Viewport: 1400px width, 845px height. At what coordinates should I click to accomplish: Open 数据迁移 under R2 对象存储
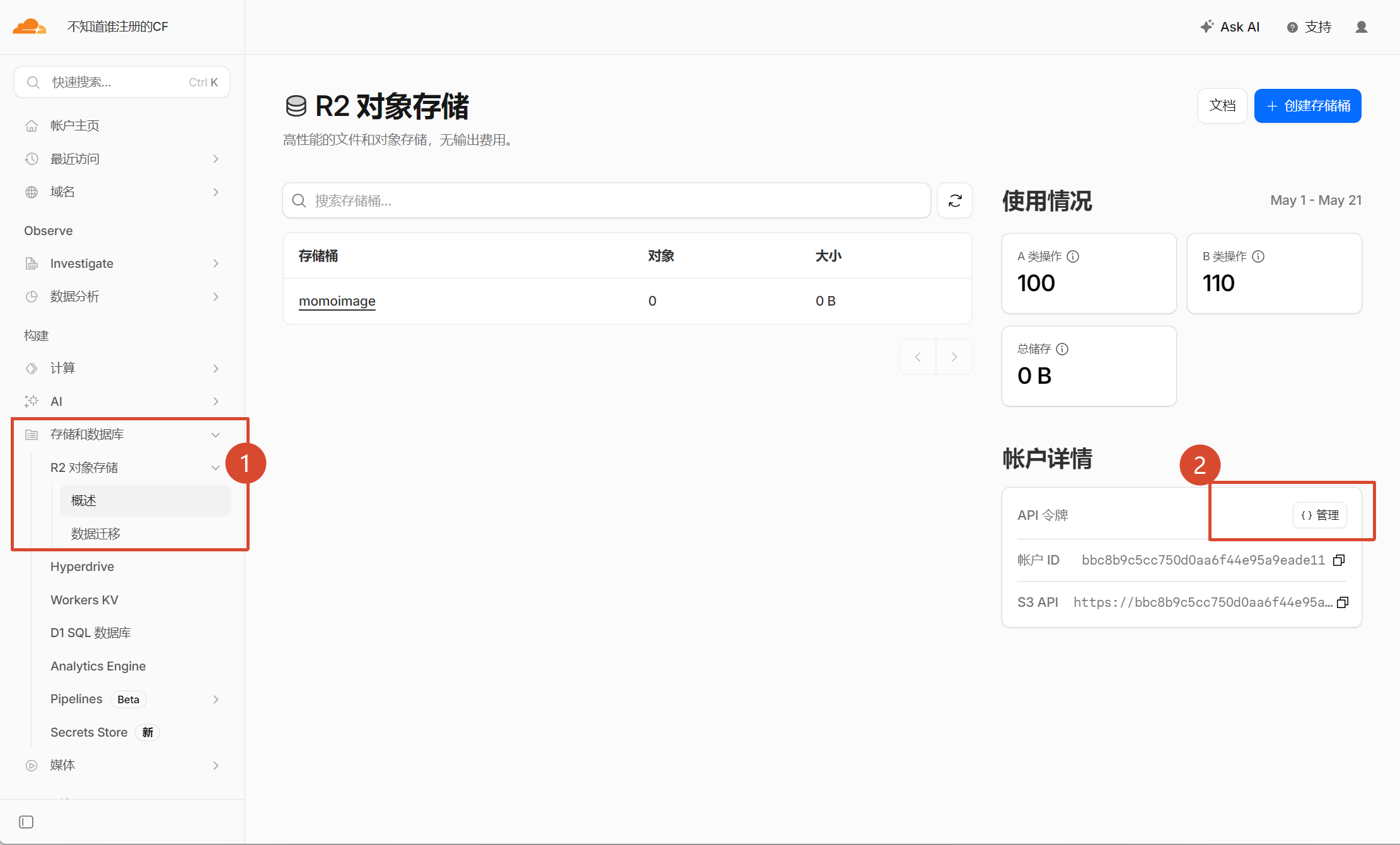[x=95, y=534]
